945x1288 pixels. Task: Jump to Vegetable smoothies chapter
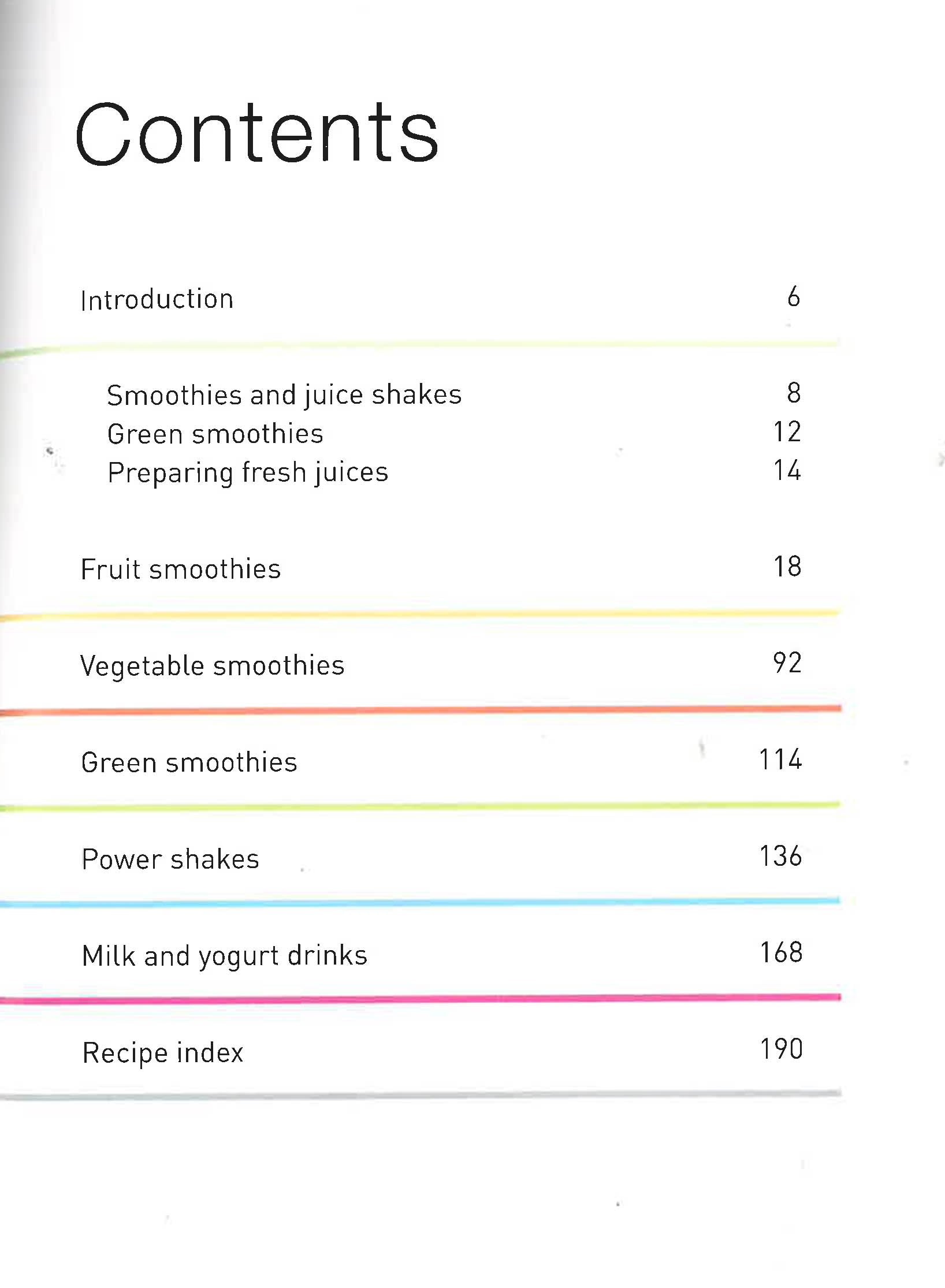point(212,666)
